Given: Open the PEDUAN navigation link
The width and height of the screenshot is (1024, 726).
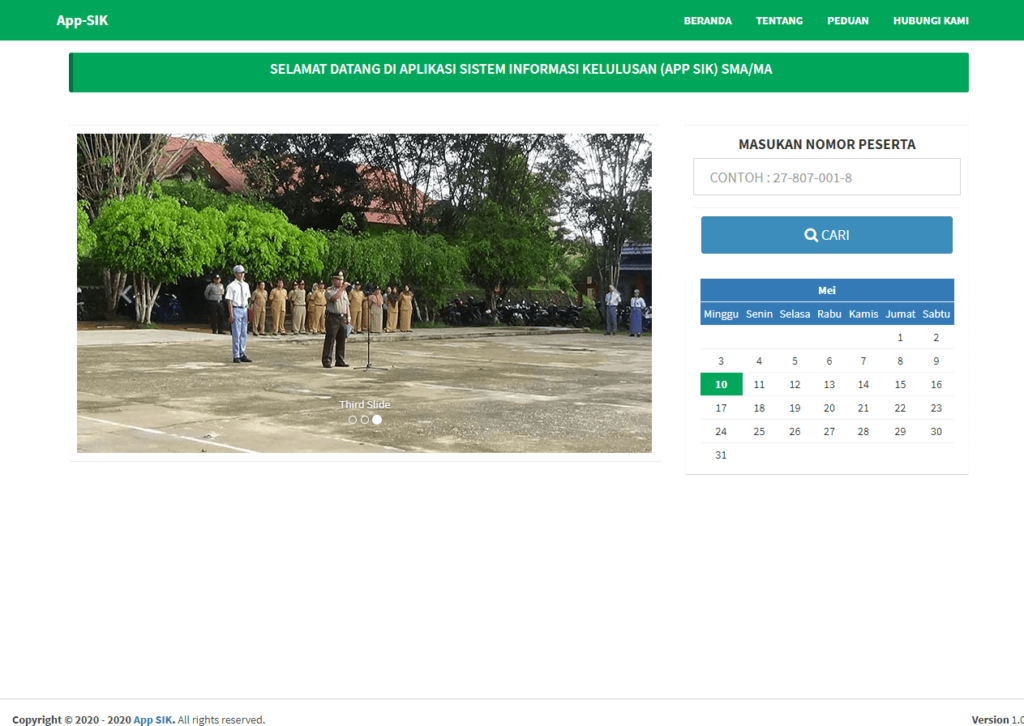Looking at the screenshot, I should click(x=847, y=21).
